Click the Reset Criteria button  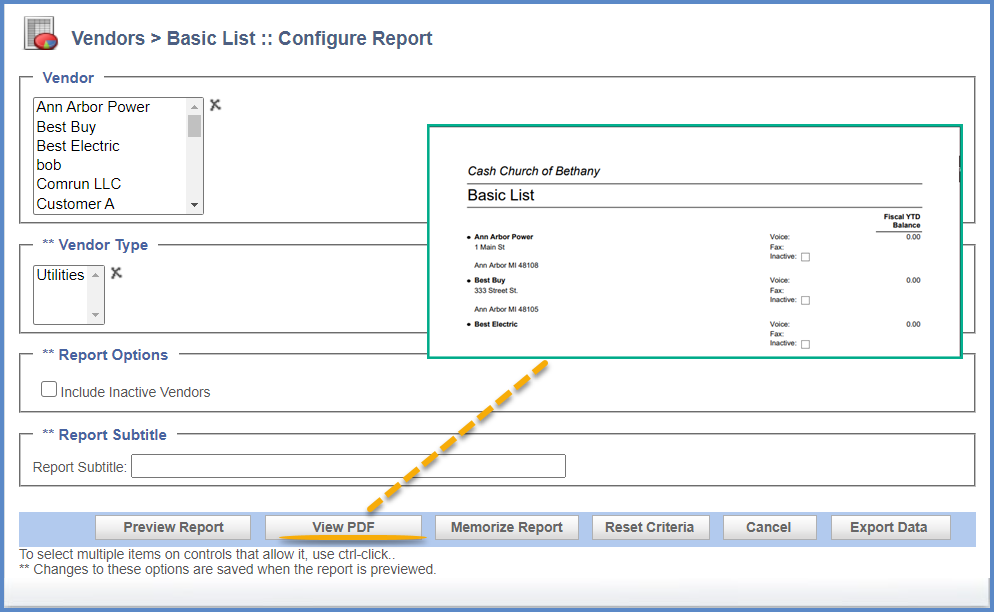(x=650, y=527)
